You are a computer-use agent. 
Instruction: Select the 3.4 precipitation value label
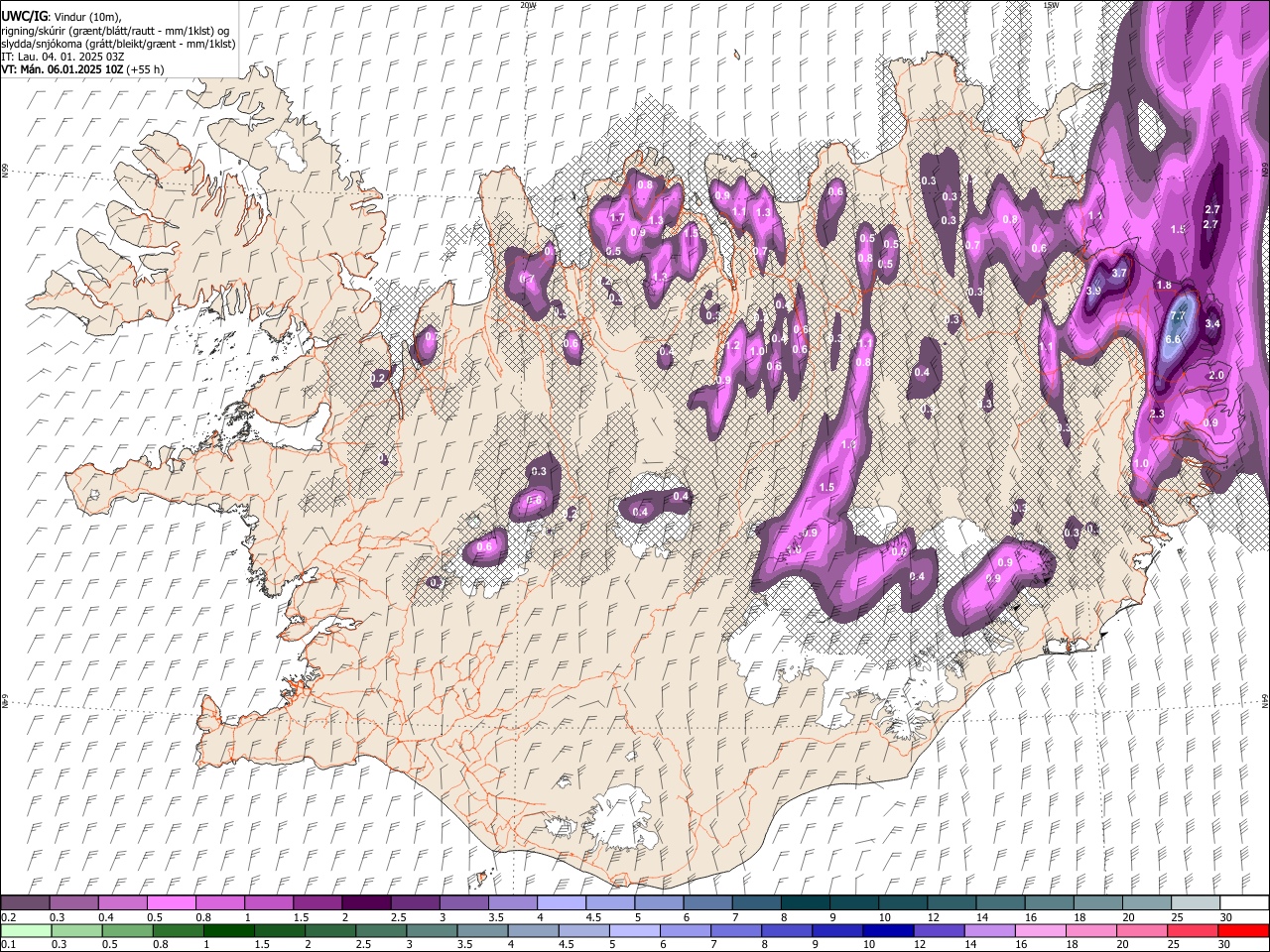[1212, 323]
